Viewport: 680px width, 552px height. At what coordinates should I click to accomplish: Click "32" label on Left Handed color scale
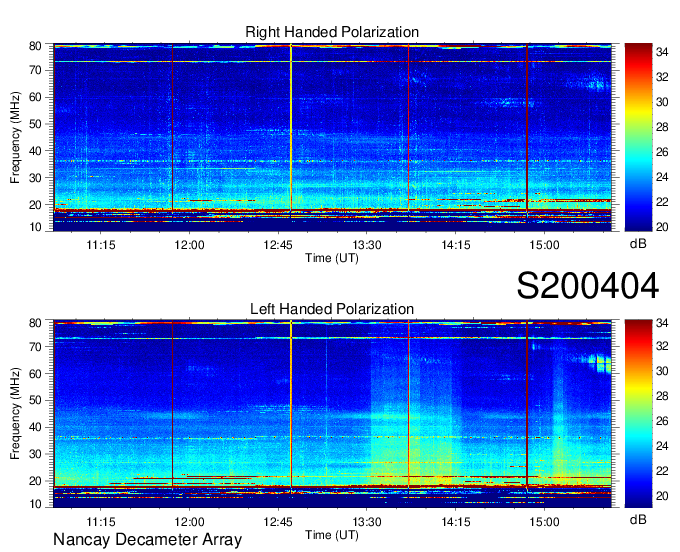pos(662,346)
